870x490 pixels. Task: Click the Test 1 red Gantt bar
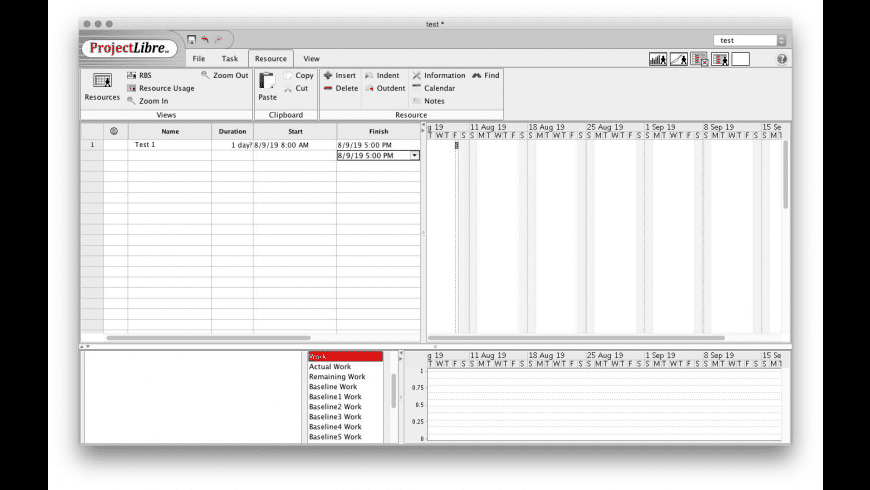pyautogui.click(x=457, y=145)
